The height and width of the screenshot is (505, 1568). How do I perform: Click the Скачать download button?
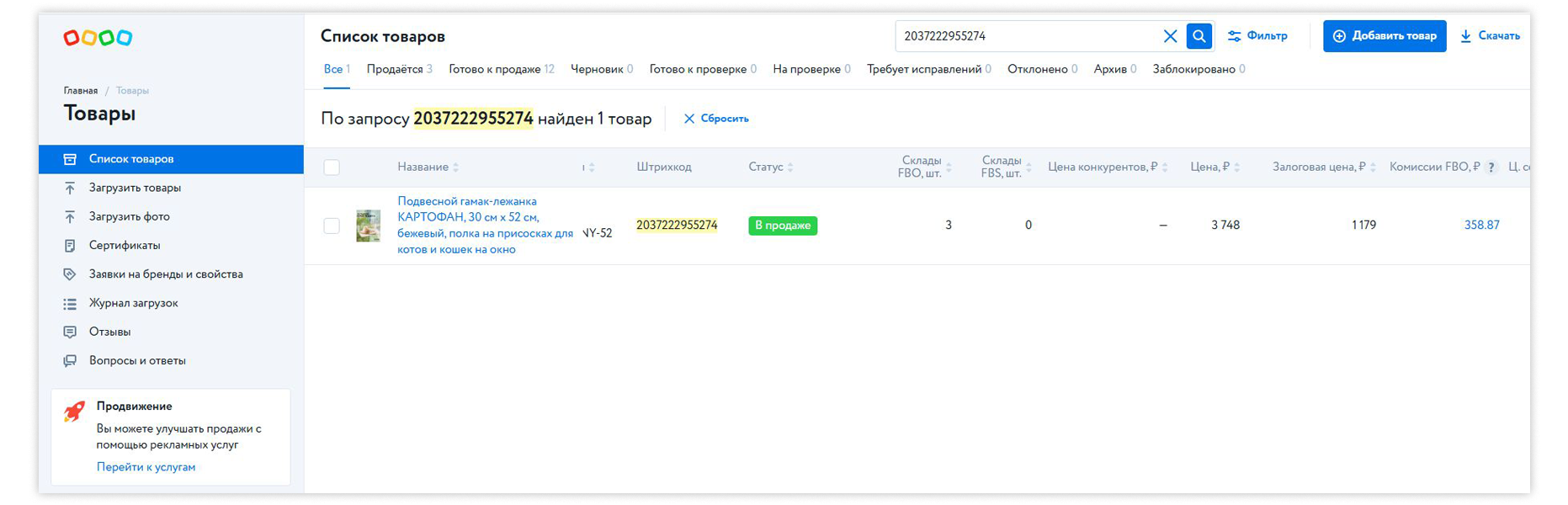click(x=1490, y=36)
